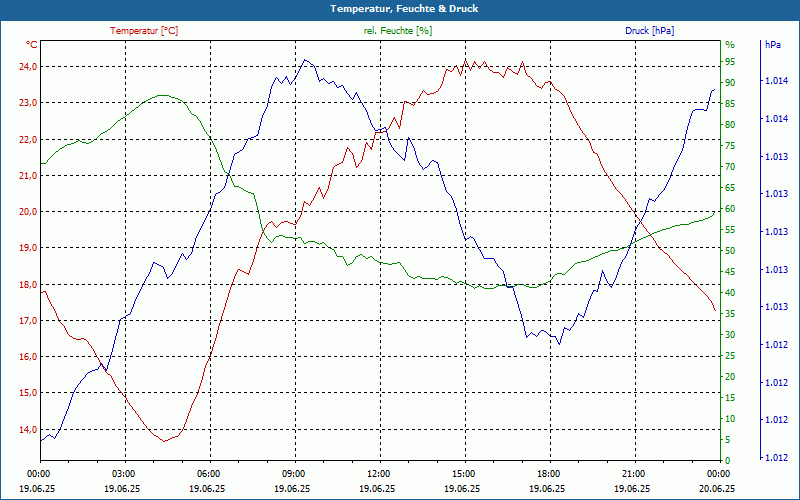Click the '65' tick on the humidity axis

(730, 188)
